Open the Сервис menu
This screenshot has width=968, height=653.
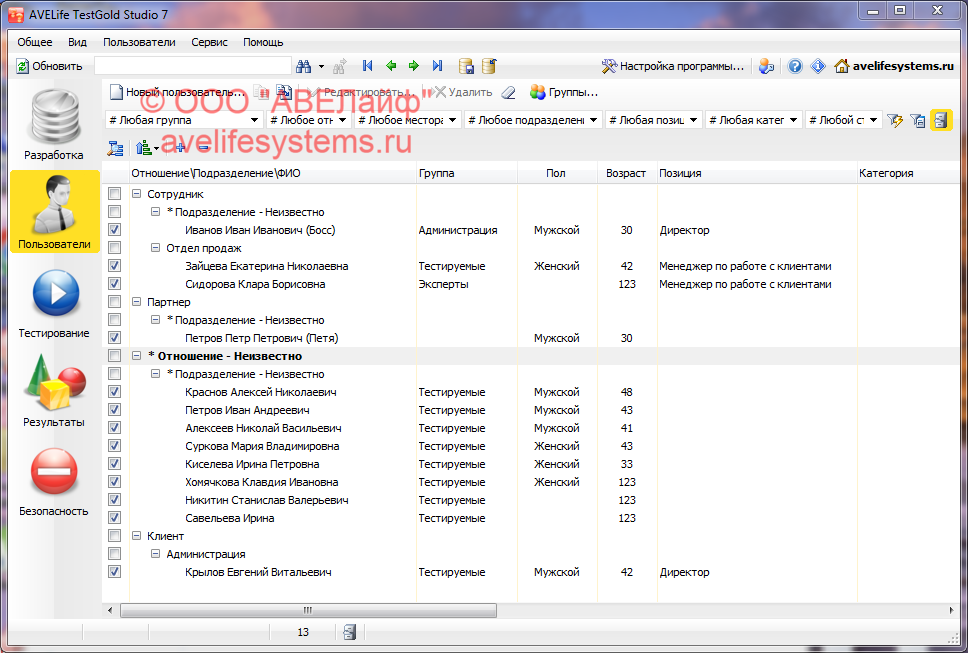click(209, 42)
